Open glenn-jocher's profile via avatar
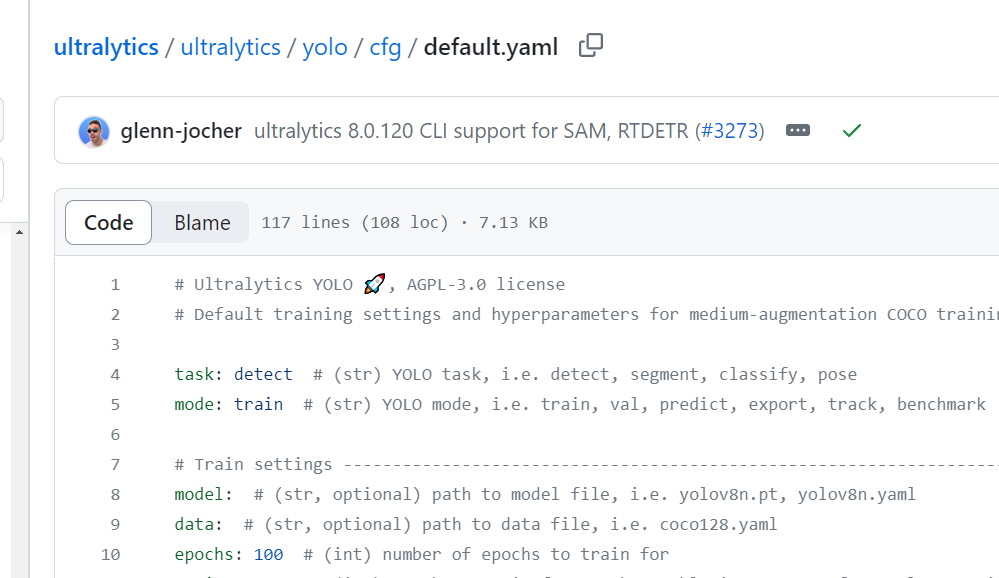This screenshot has height=578, width=999. tap(93, 130)
